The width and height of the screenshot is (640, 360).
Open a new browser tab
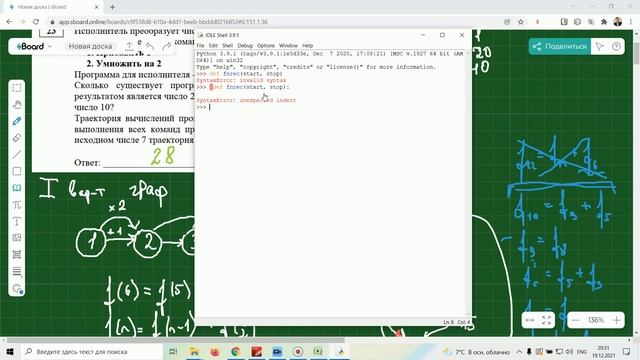(112, 7)
